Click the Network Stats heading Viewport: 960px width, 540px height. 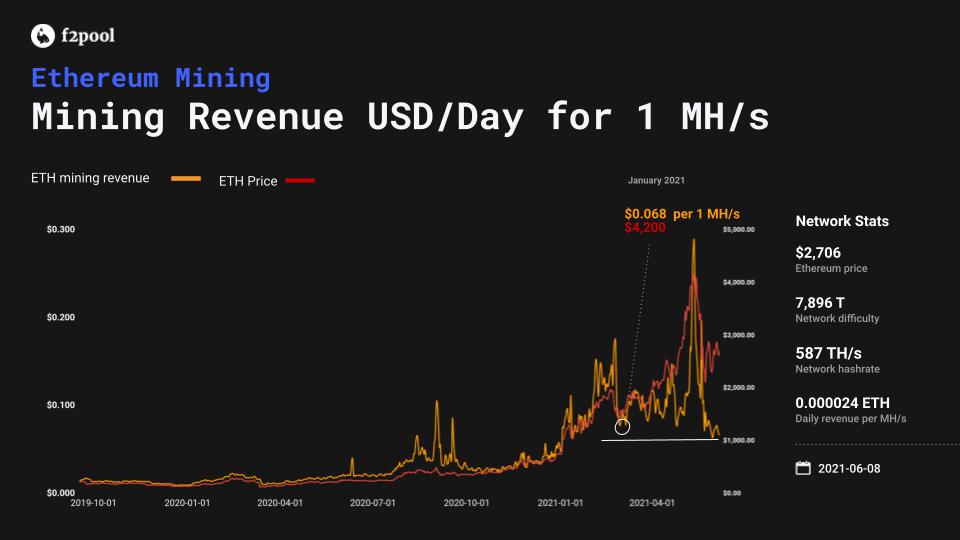coord(842,221)
